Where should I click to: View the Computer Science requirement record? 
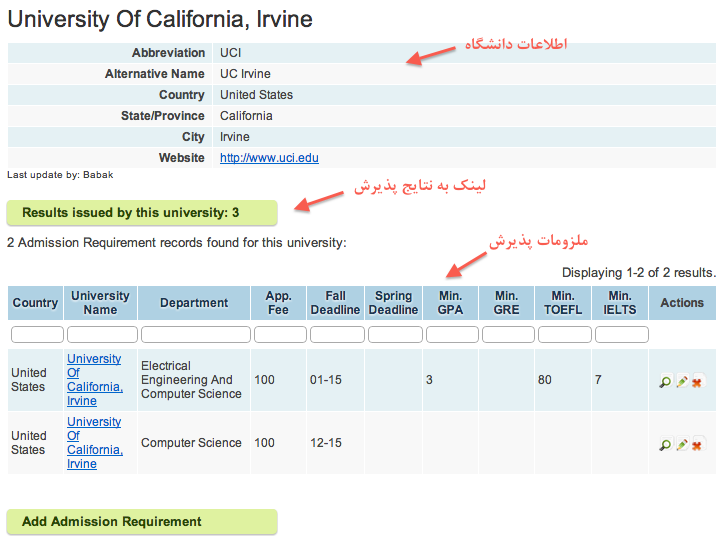click(x=665, y=444)
